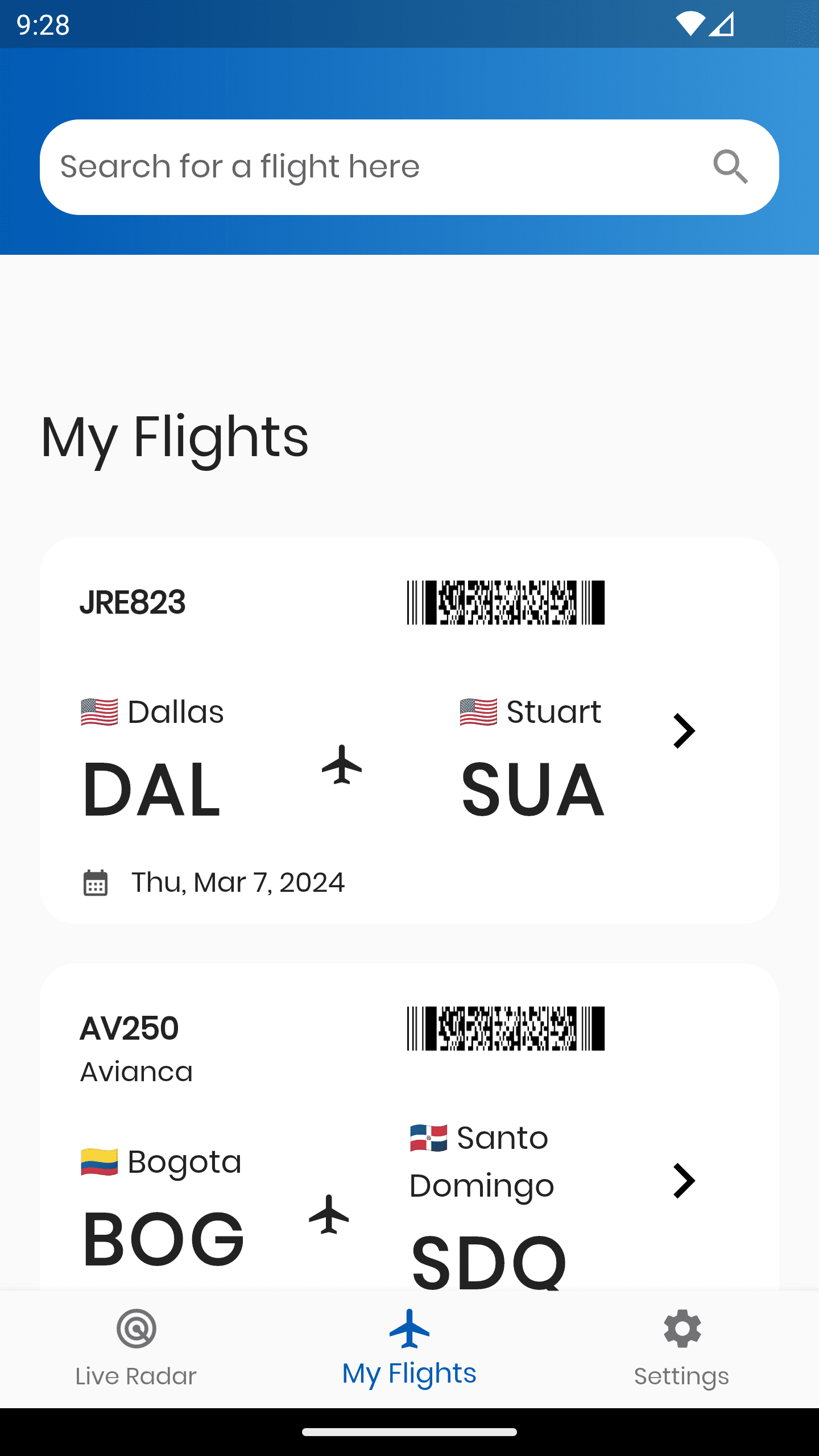This screenshot has height=1456, width=819.
Task: Tap the JRE823 flight number
Action: point(133,602)
